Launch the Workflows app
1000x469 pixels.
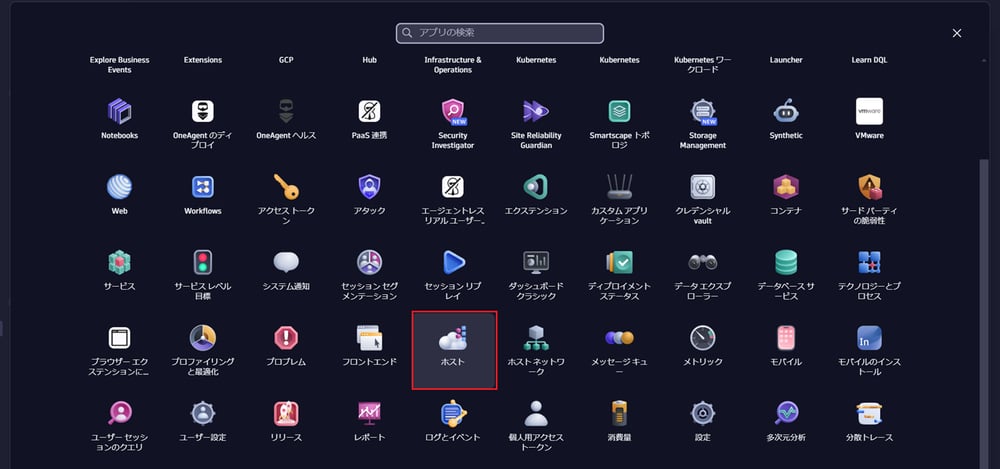(203, 197)
